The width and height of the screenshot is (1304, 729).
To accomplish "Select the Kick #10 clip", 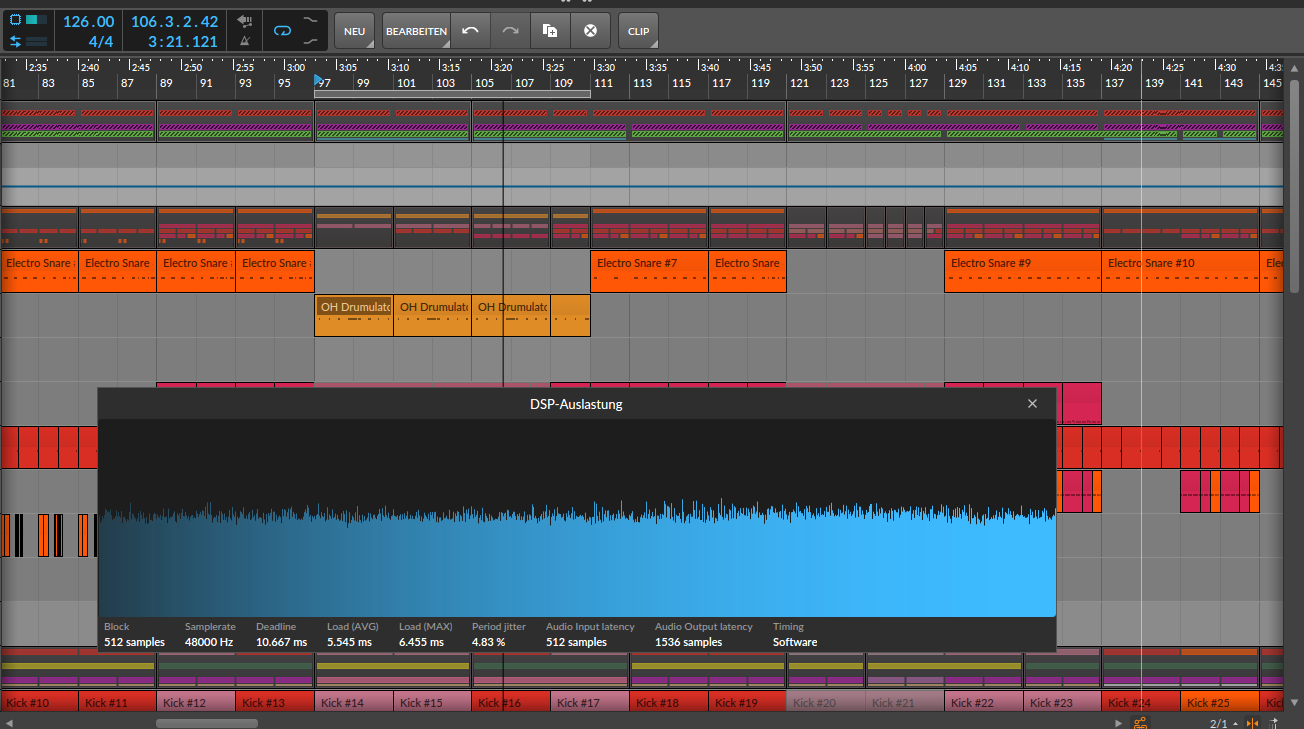I will [40, 702].
